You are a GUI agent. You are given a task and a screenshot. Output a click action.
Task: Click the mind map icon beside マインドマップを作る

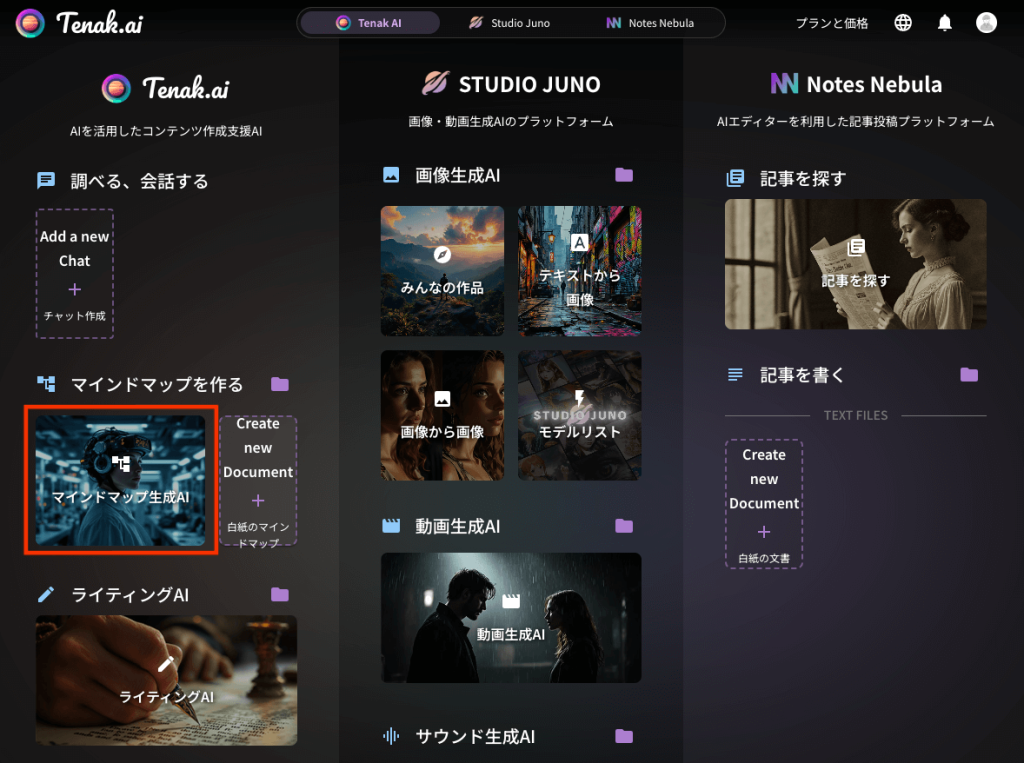pyautogui.click(x=46, y=384)
